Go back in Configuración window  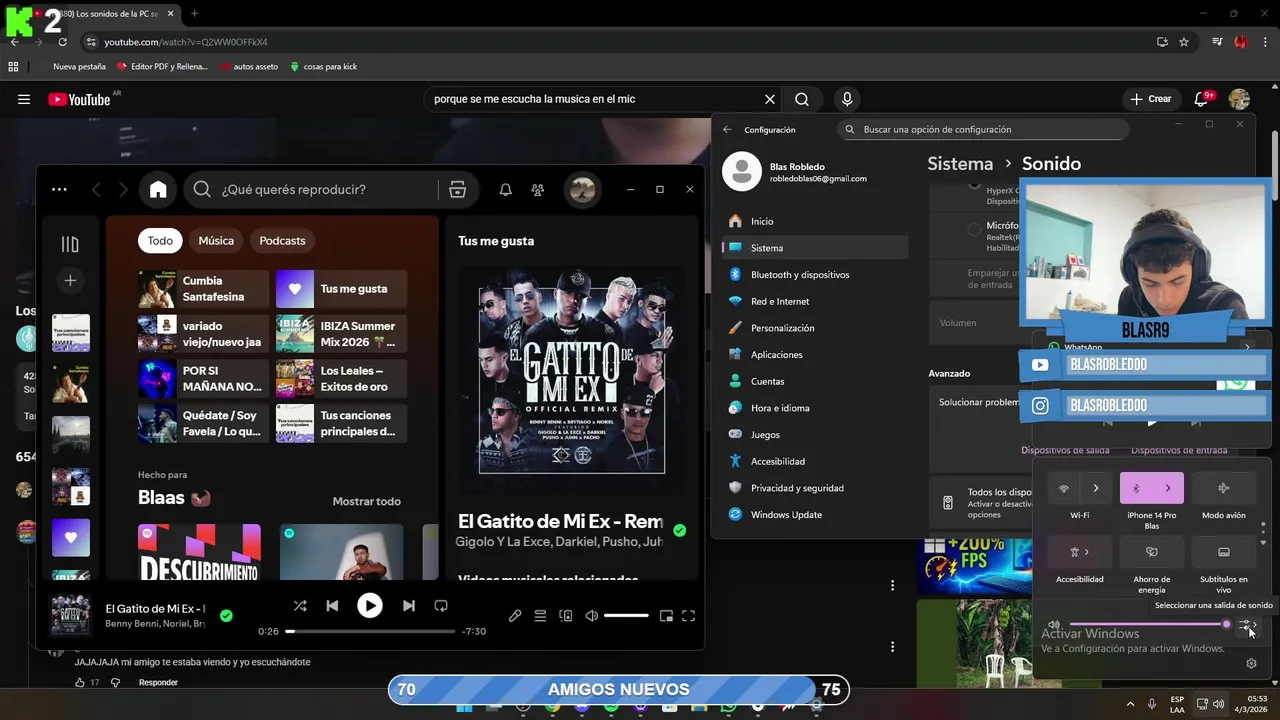[x=727, y=129]
